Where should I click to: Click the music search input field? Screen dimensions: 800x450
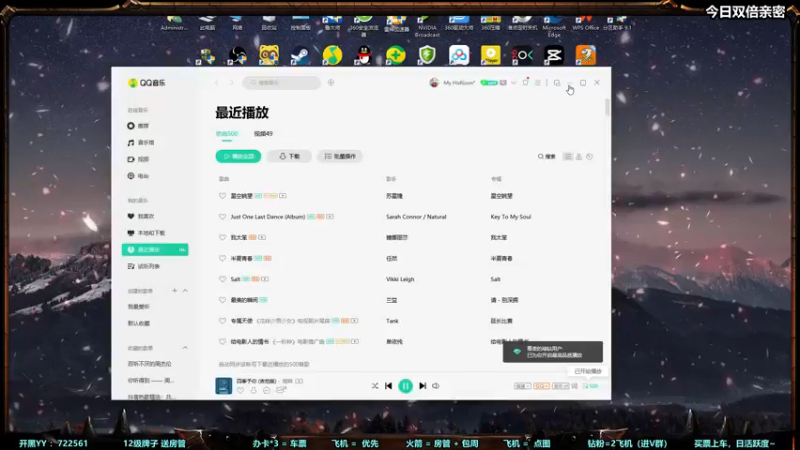282,83
